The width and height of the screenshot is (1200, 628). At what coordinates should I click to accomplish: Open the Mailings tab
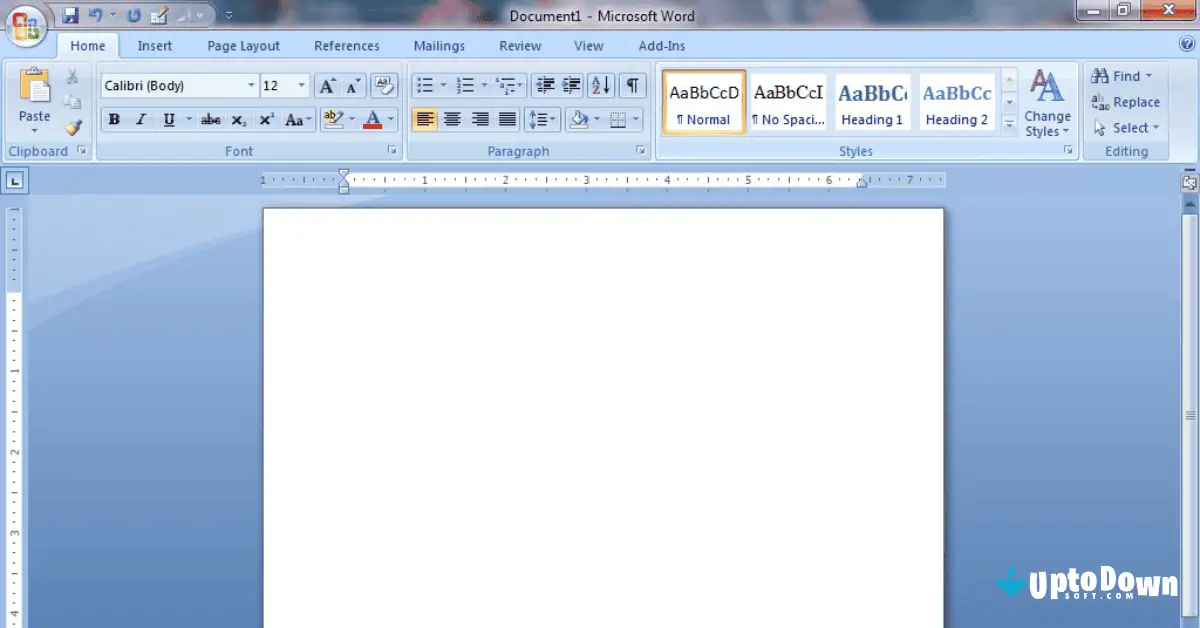coord(439,45)
